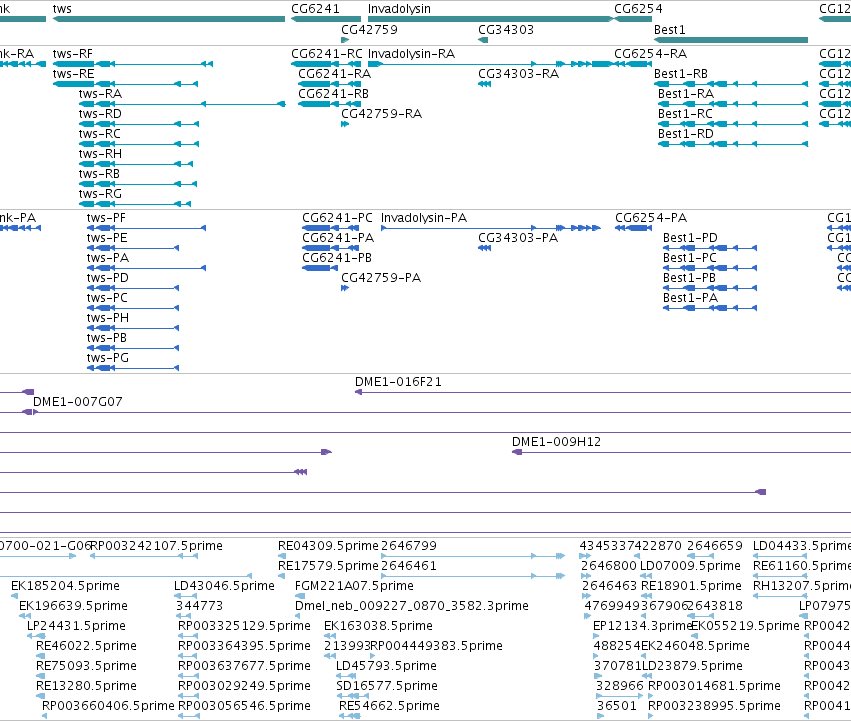Select transcript tws-RA label
The width and height of the screenshot is (851, 721).
[100, 94]
